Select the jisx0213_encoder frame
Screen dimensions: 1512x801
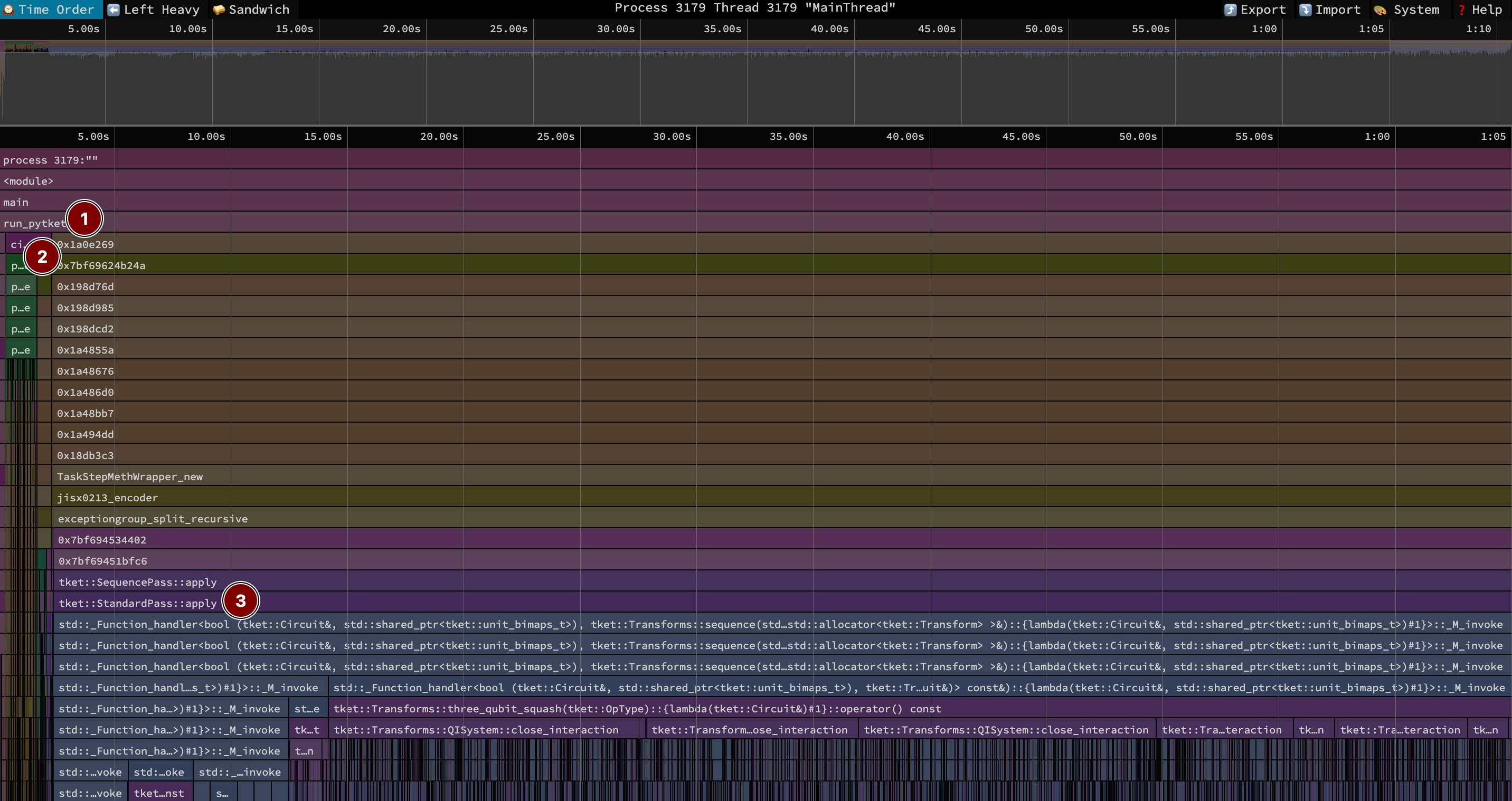107,498
